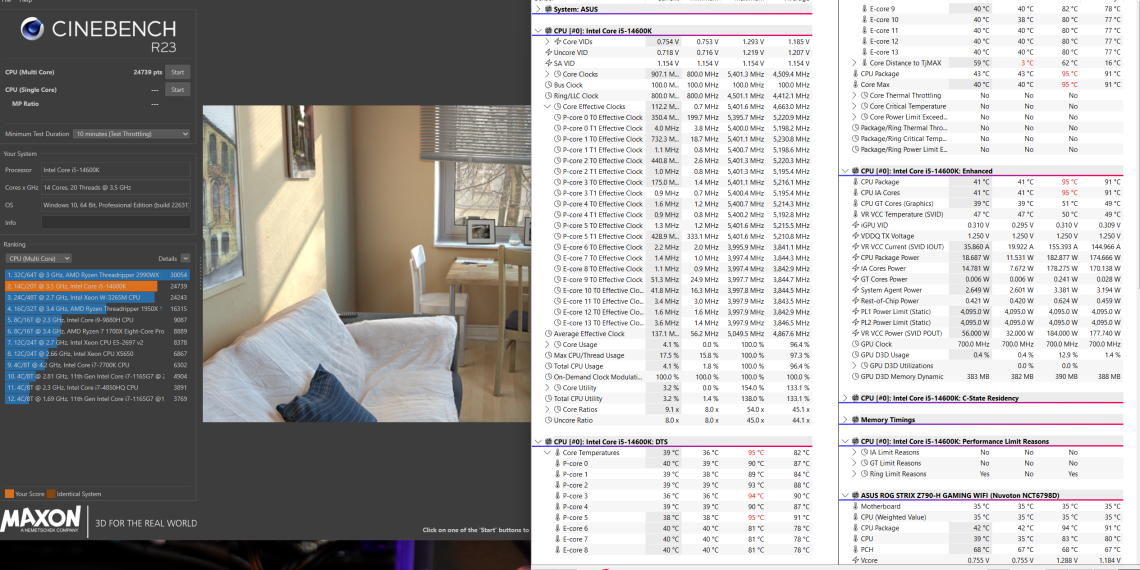Open the Details dropdown arrow in Ranking

[x=185, y=258]
